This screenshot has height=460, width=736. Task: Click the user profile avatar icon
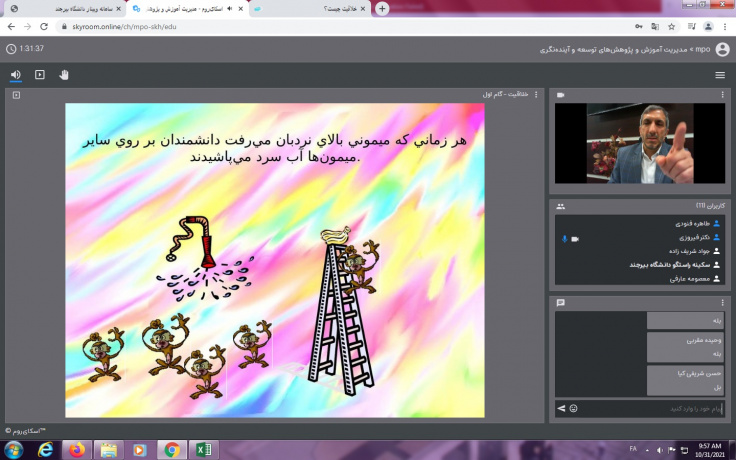click(x=722, y=48)
